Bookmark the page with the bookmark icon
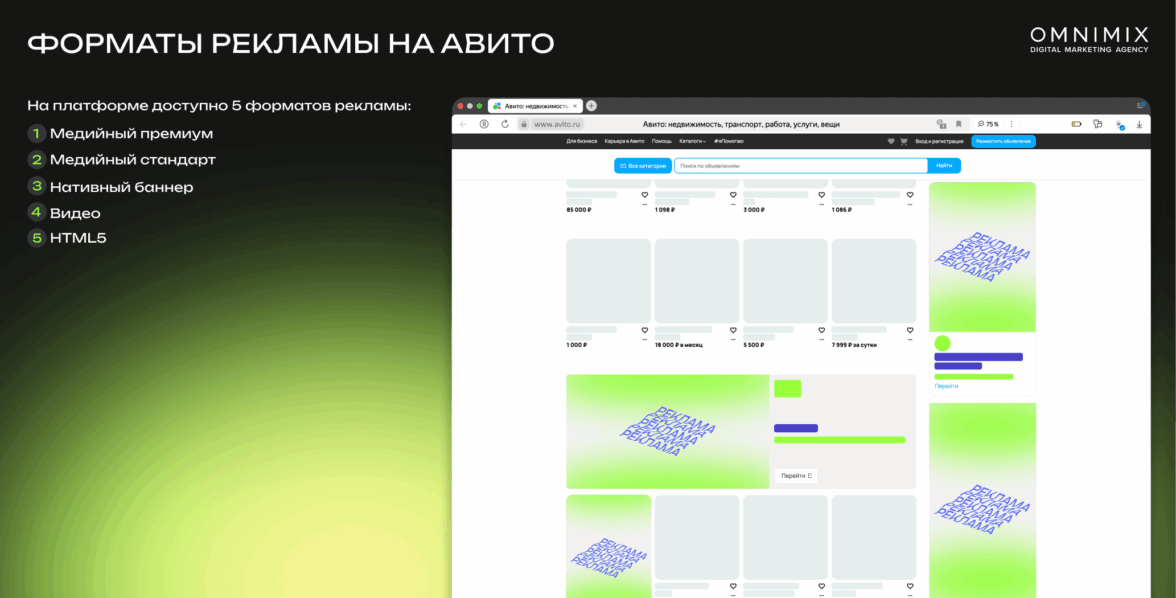 [x=958, y=125]
